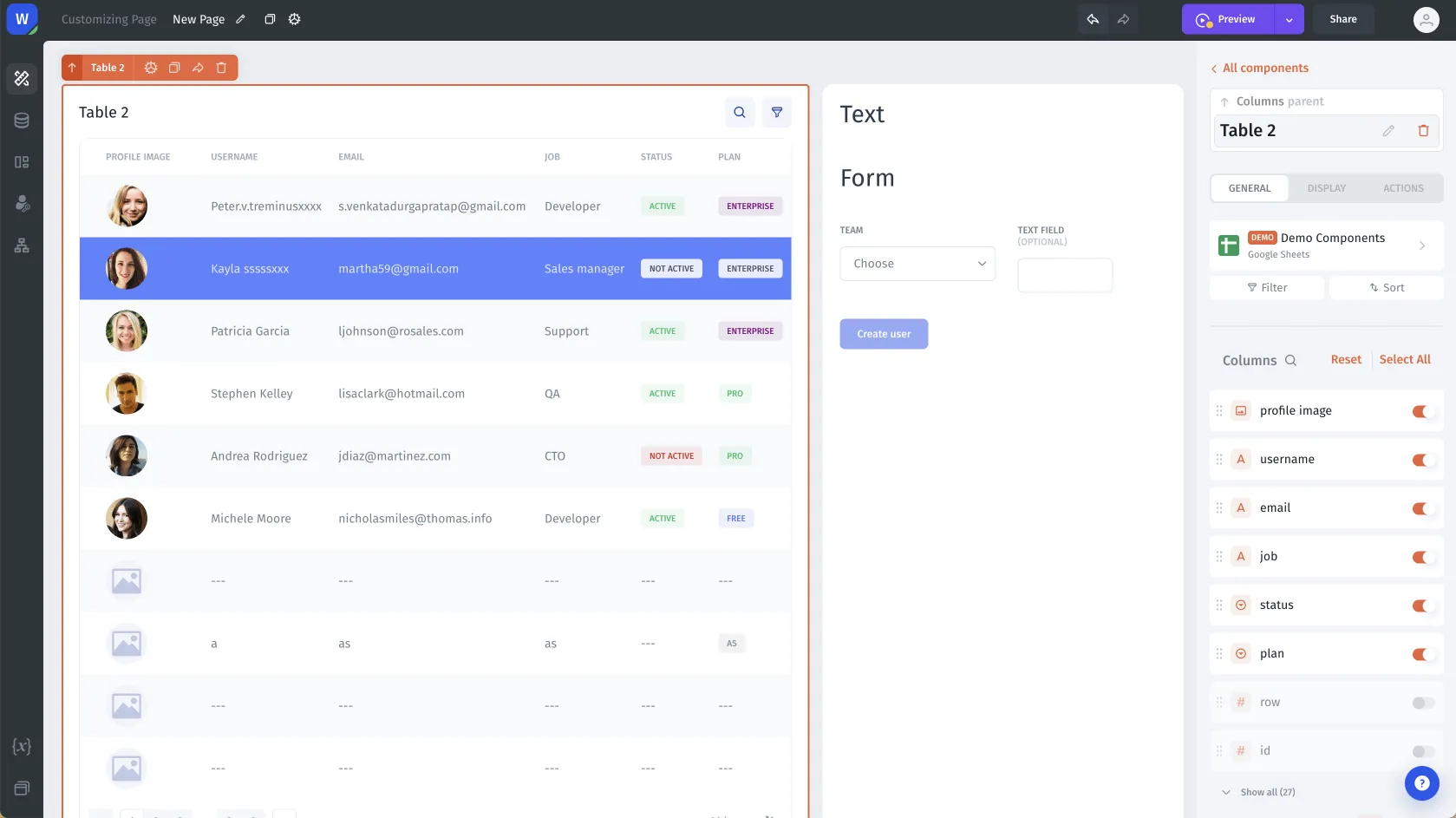
Task: Duplicate Table 2 using the copy icon
Action: 174,67
